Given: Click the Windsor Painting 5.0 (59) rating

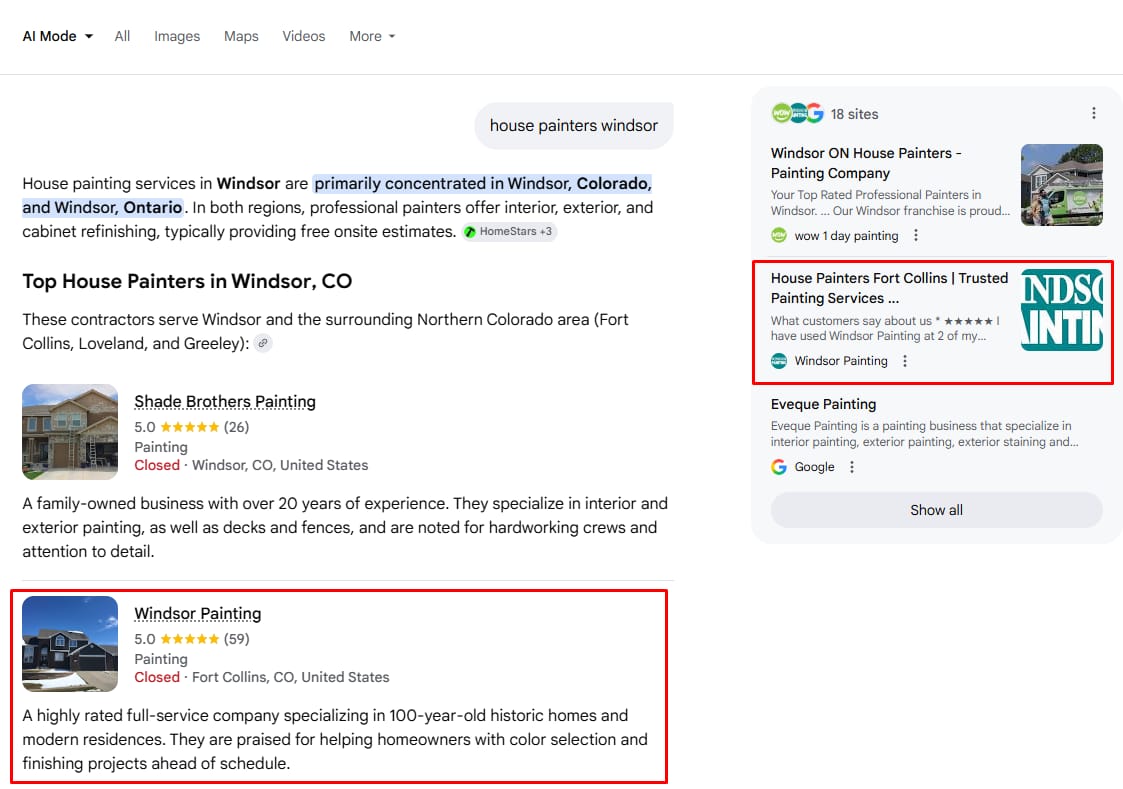Looking at the screenshot, I should pos(191,639).
